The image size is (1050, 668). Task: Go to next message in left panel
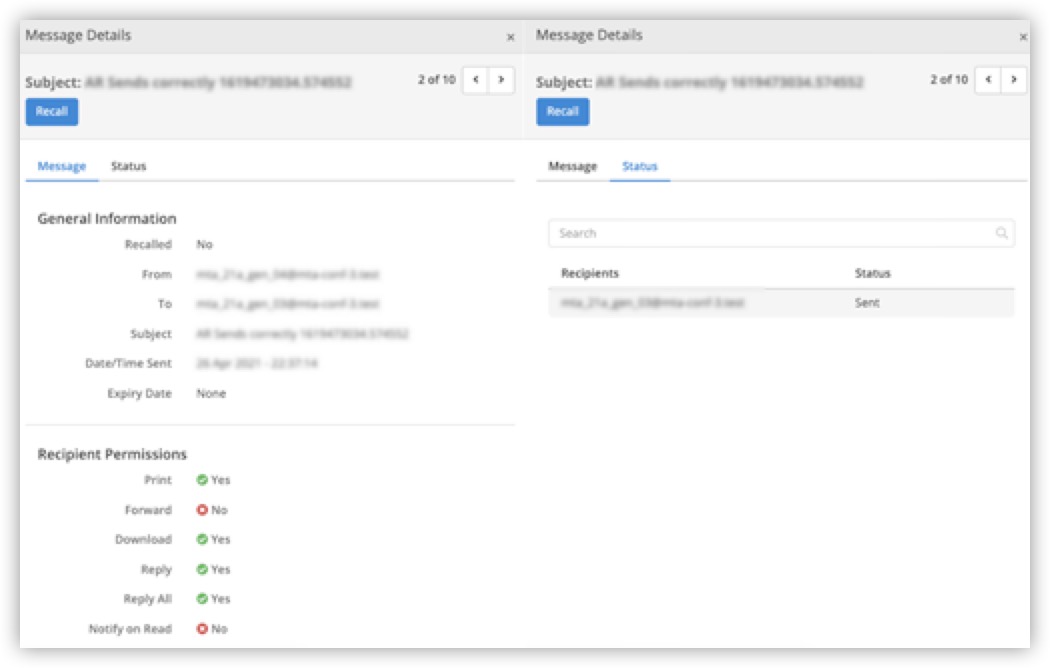(501, 80)
